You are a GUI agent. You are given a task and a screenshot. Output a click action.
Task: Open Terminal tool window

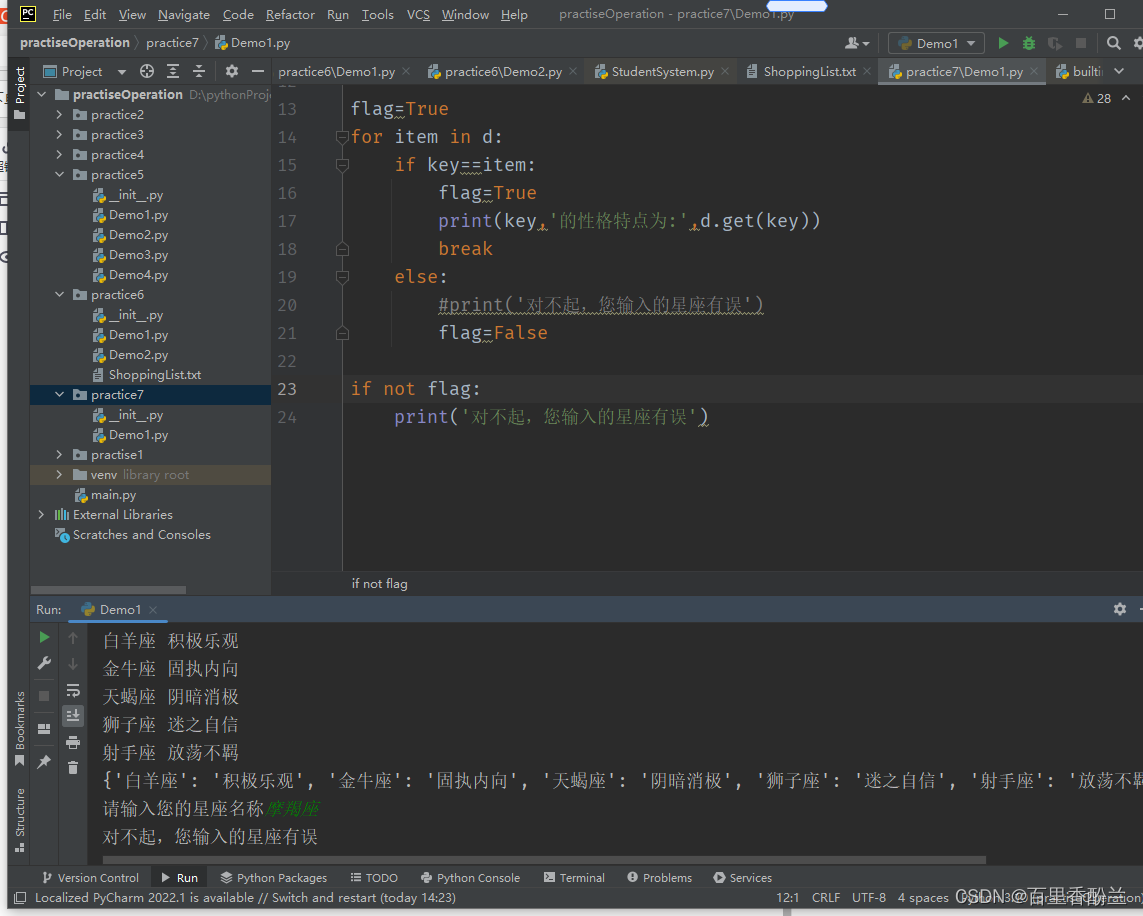(x=574, y=877)
